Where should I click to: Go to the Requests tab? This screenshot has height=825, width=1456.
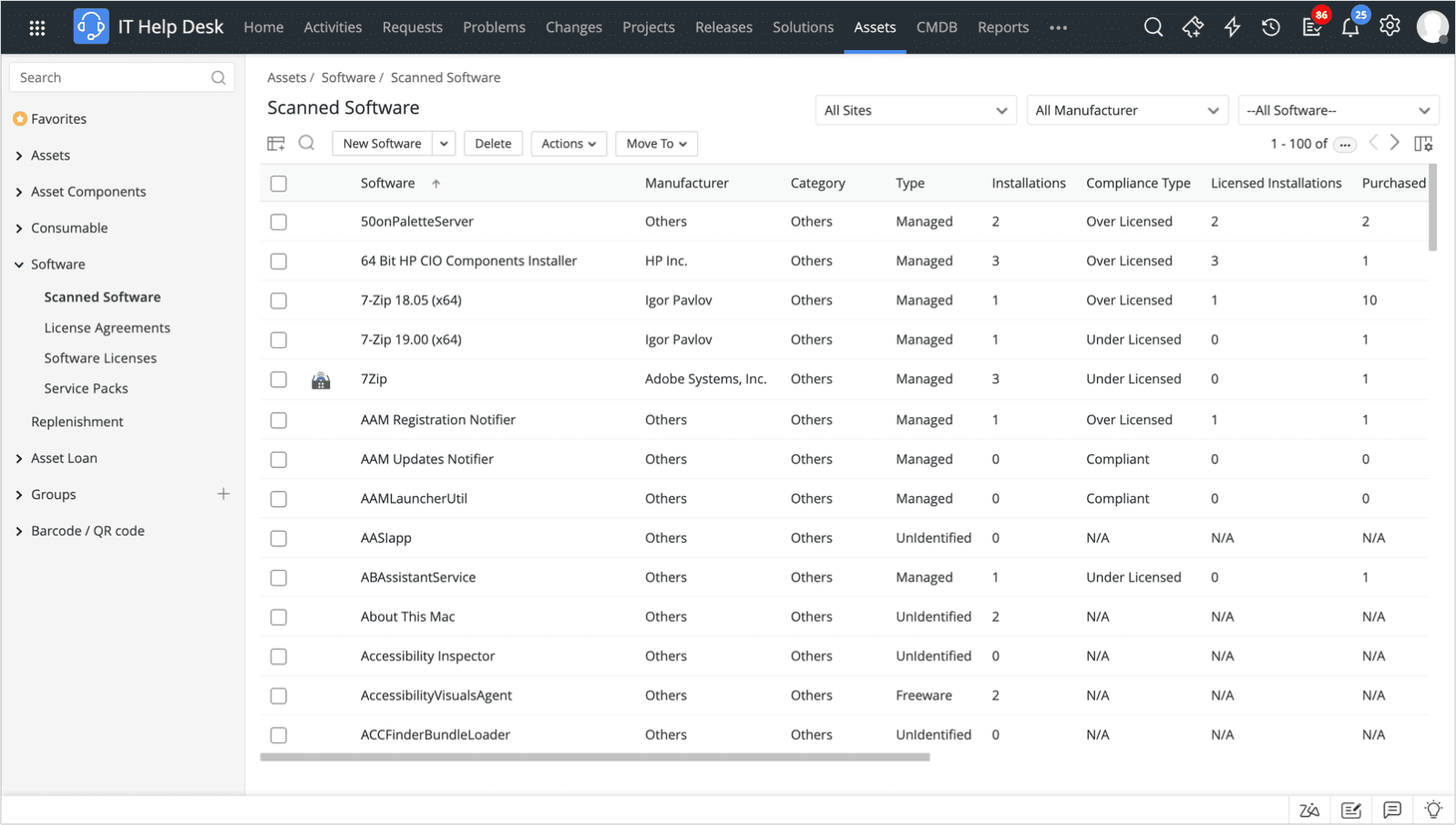412,27
